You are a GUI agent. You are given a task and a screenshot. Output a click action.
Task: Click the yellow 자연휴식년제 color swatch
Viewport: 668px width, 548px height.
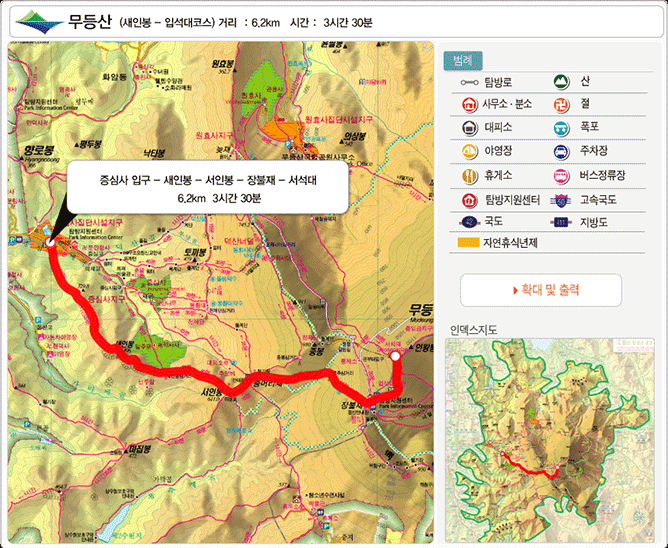tap(467, 242)
